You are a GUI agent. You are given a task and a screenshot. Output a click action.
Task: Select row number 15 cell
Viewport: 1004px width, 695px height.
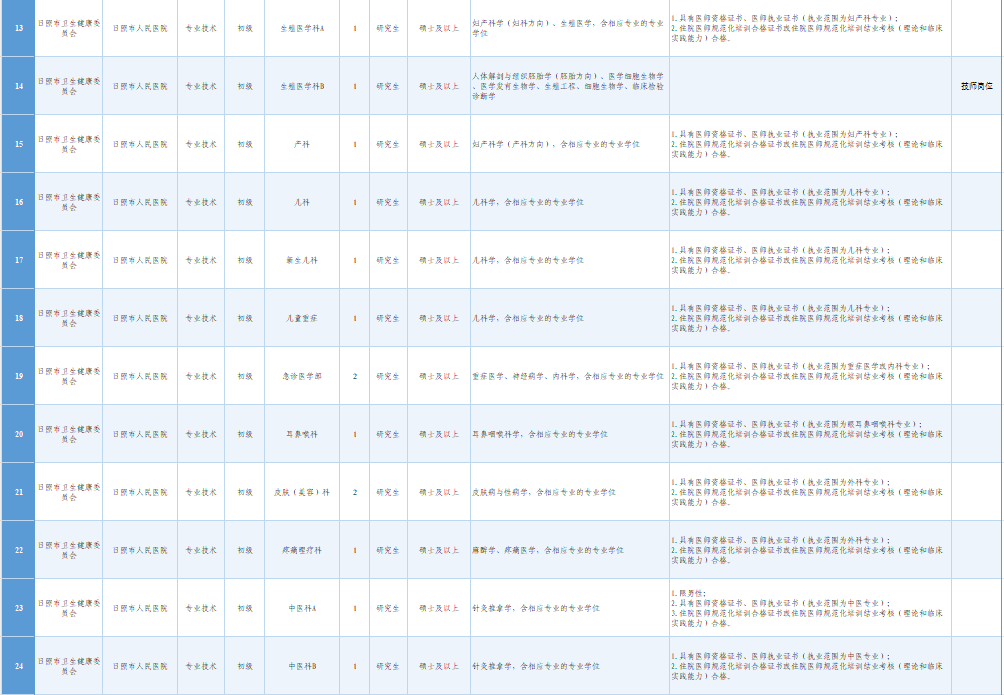pyautogui.click(x=19, y=144)
